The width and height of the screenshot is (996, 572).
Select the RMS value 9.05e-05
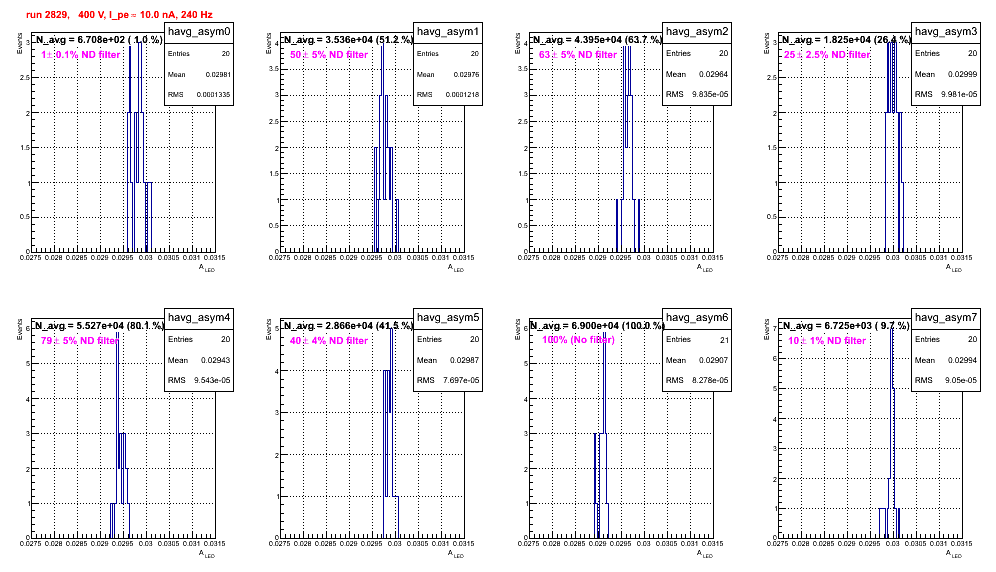point(961,381)
